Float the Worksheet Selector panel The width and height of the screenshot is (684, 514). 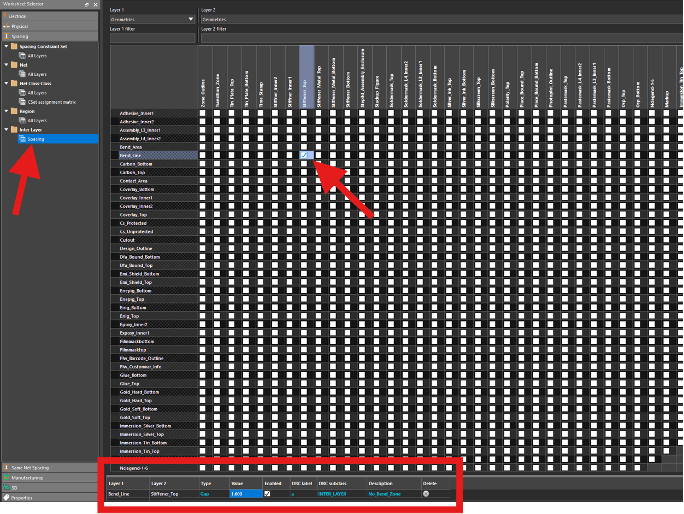87,4
